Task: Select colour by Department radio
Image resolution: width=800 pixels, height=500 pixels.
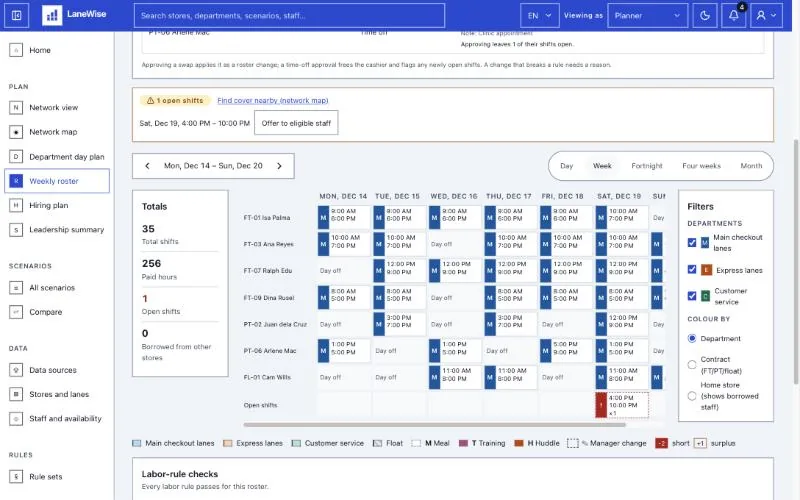Action: (x=692, y=338)
